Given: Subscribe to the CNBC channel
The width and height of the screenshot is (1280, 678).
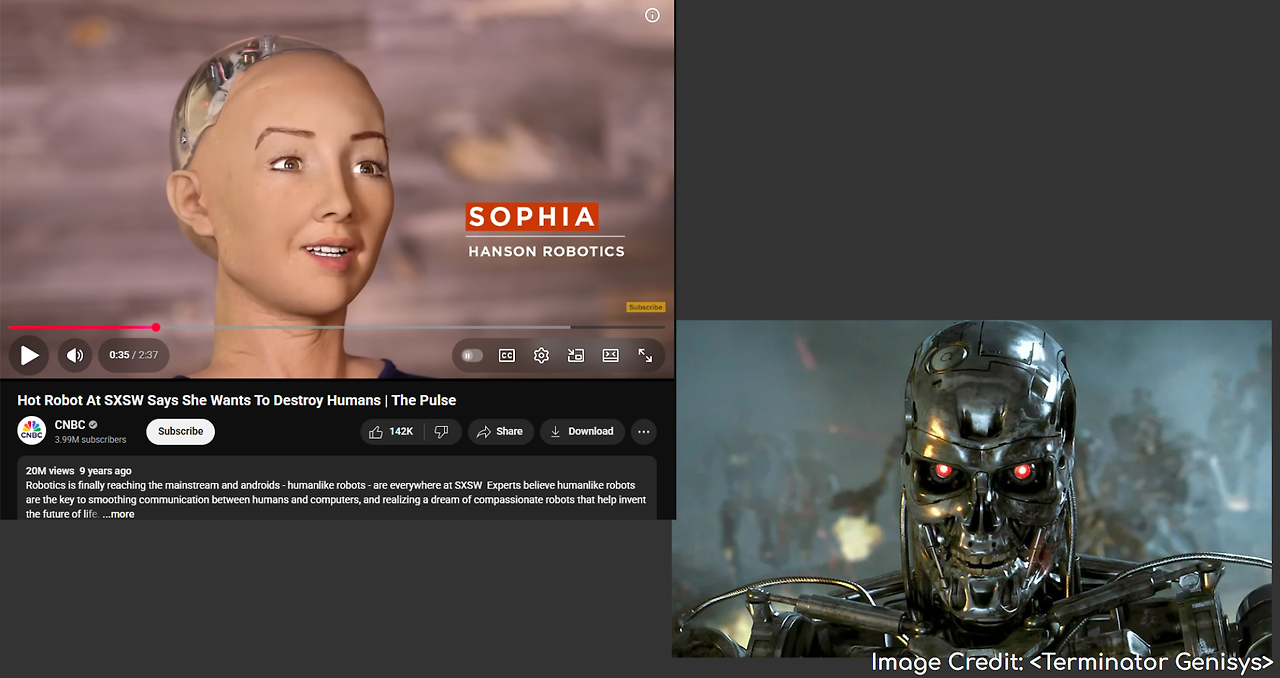Looking at the screenshot, I should coord(181,431).
